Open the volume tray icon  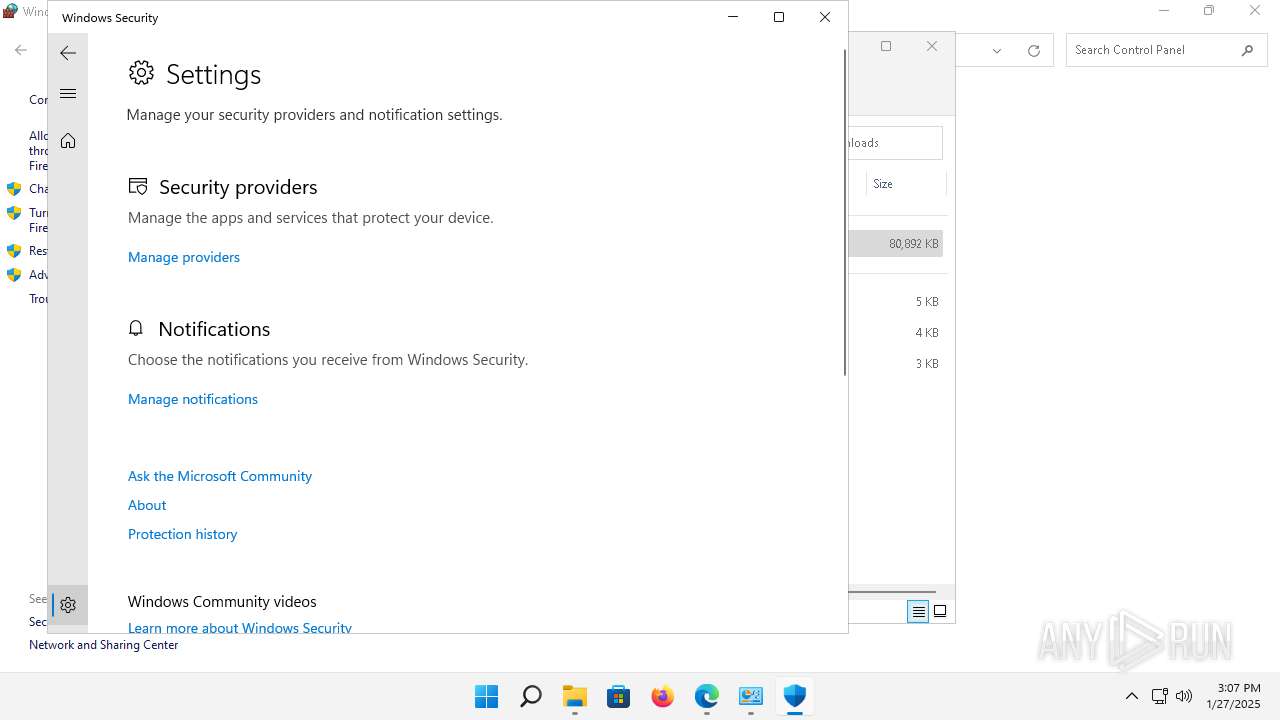point(1184,696)
